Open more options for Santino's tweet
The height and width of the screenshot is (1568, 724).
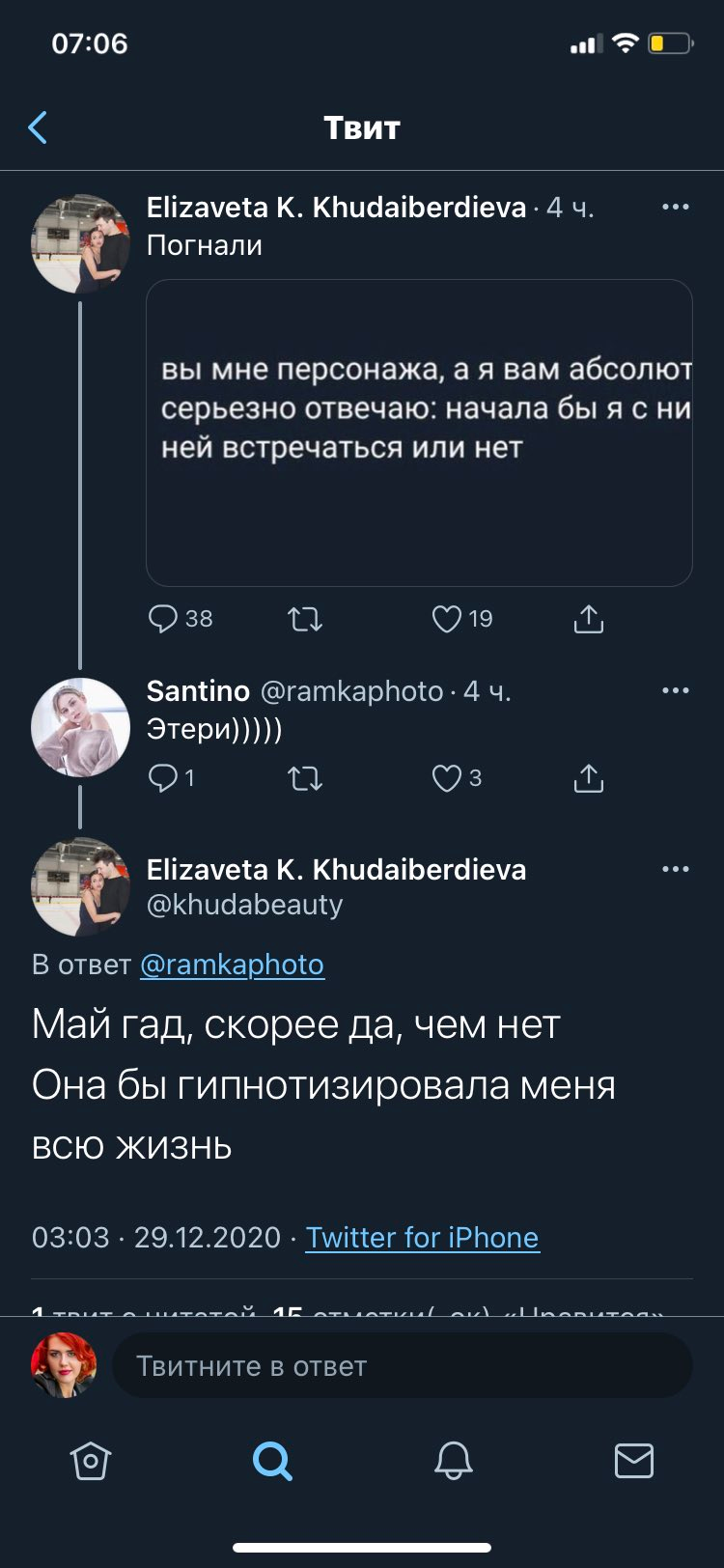[675, 690]
